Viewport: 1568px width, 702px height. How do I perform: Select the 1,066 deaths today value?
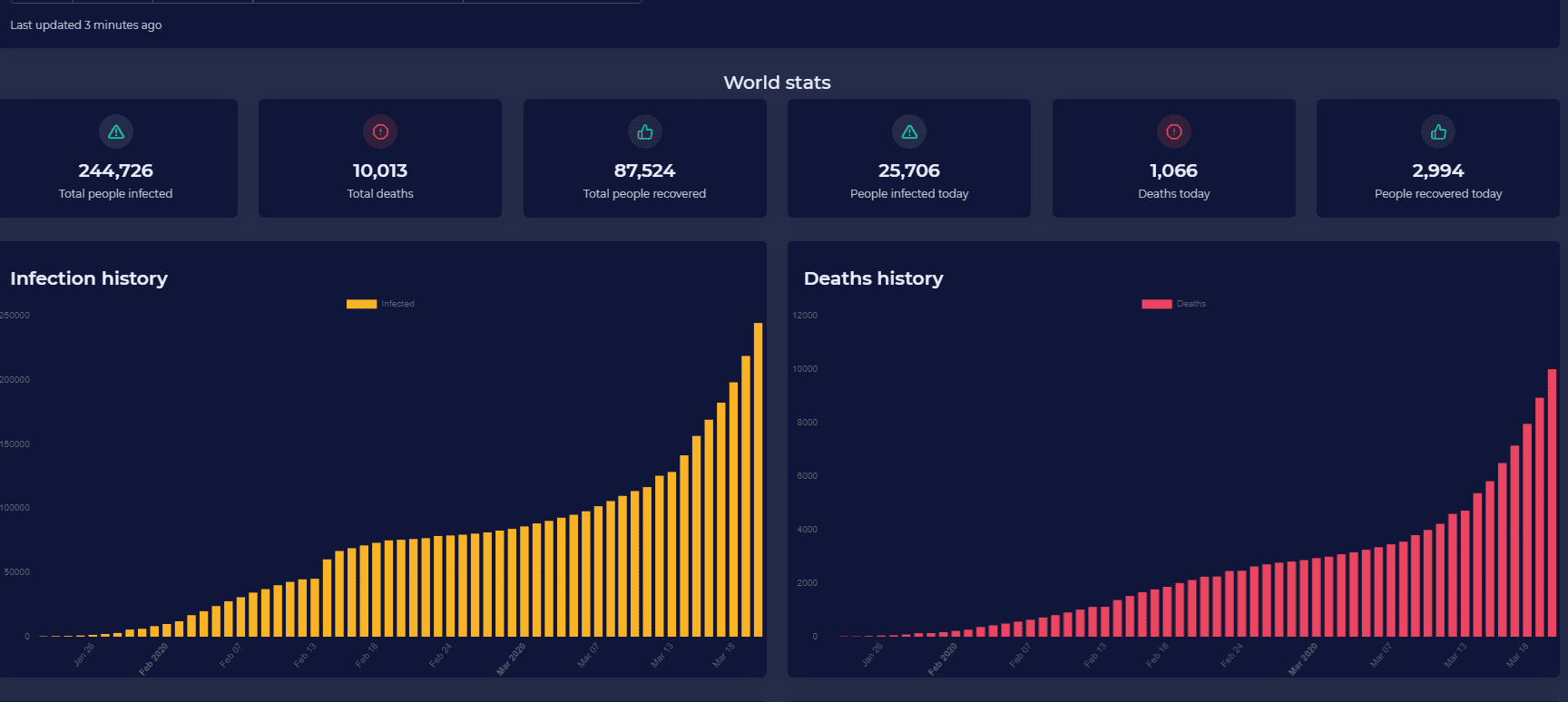1174,171
